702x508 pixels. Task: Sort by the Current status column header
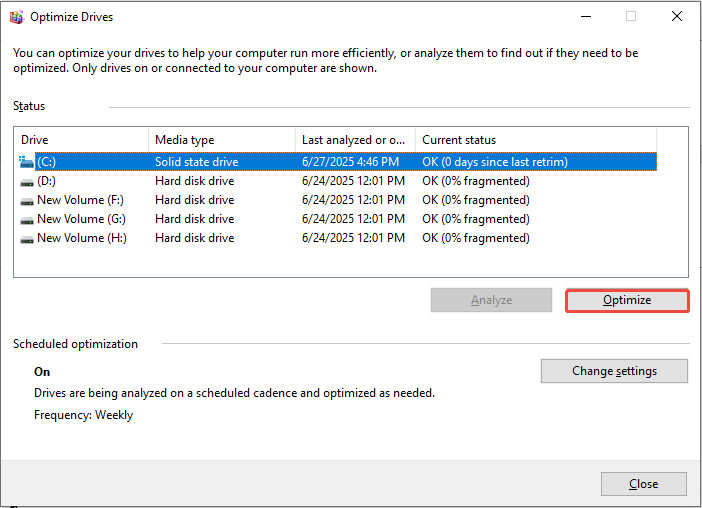point(535,140)
